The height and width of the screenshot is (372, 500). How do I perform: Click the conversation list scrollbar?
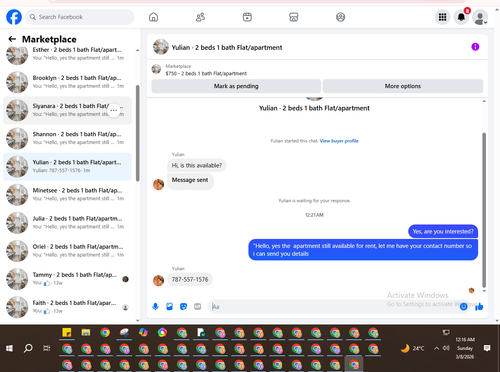pyautogui.click(x=138, y=133)
